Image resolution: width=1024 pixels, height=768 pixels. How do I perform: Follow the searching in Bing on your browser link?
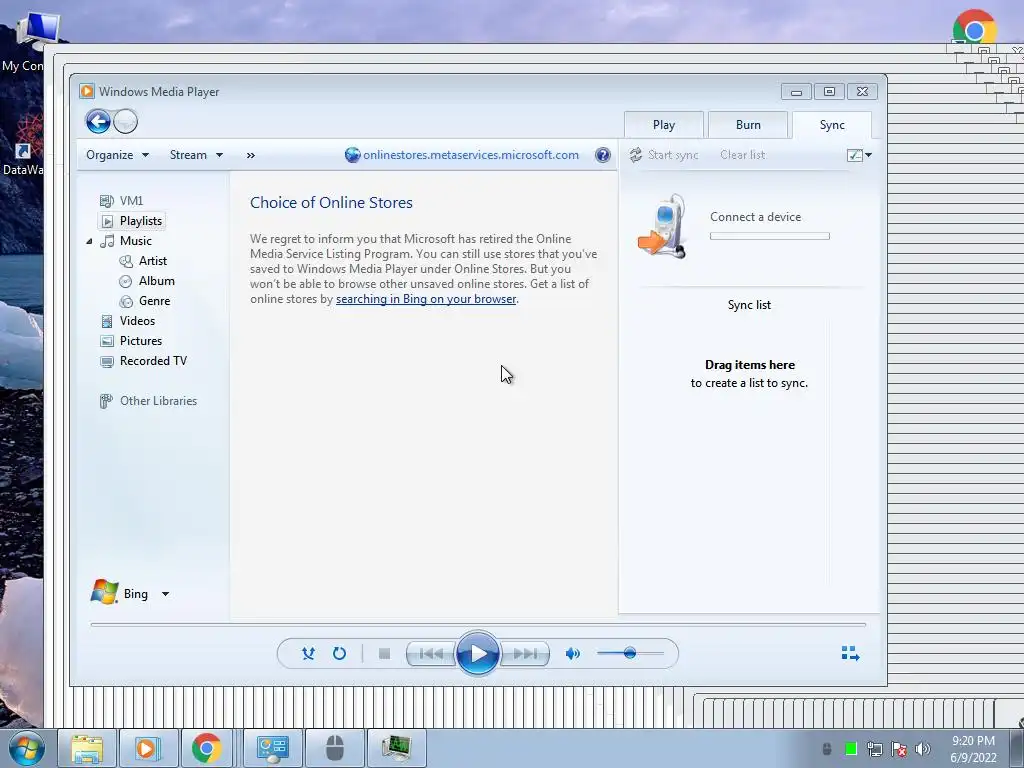click(426, 299)
